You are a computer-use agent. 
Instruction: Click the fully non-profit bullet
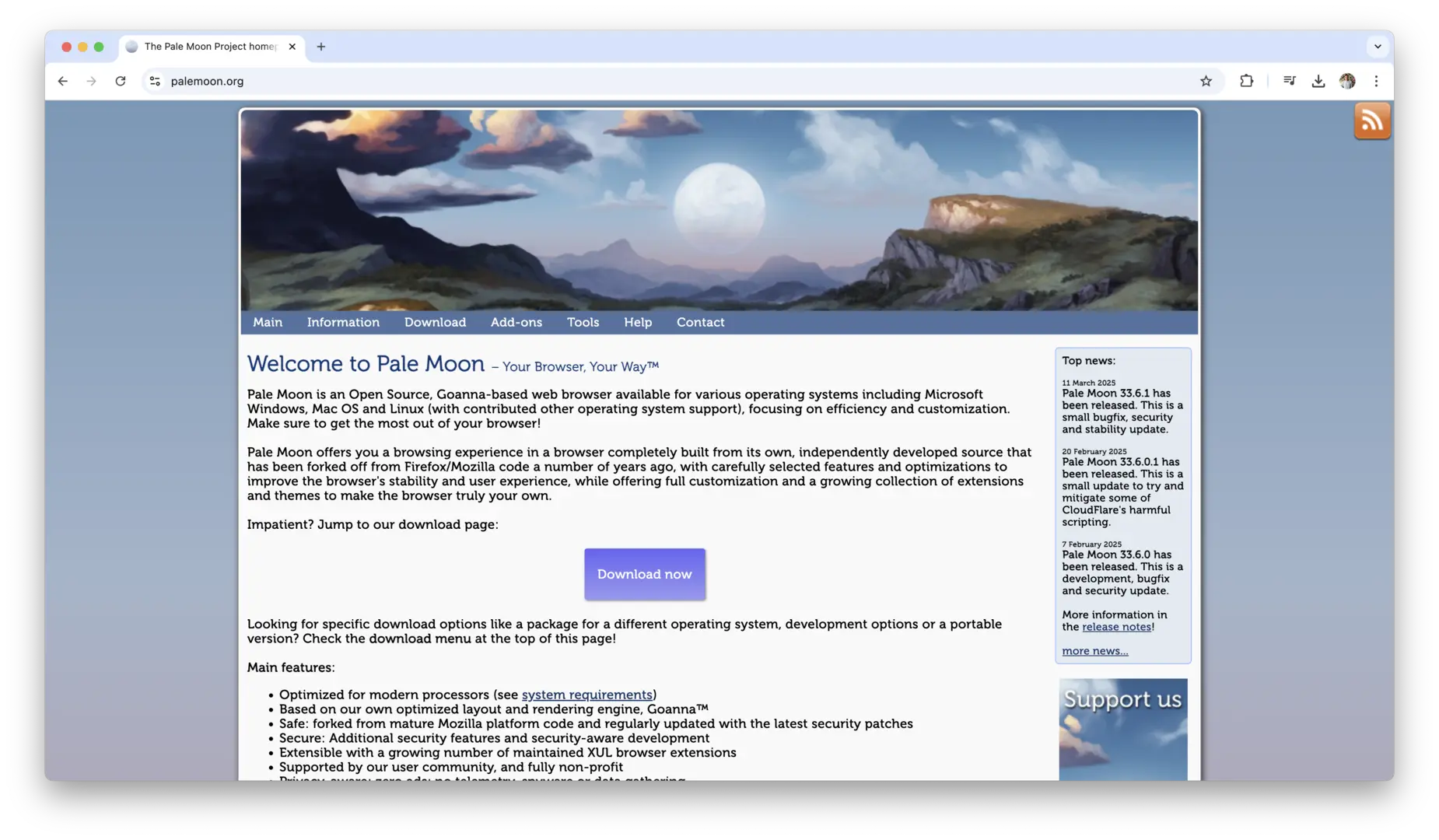pos(450,767)
